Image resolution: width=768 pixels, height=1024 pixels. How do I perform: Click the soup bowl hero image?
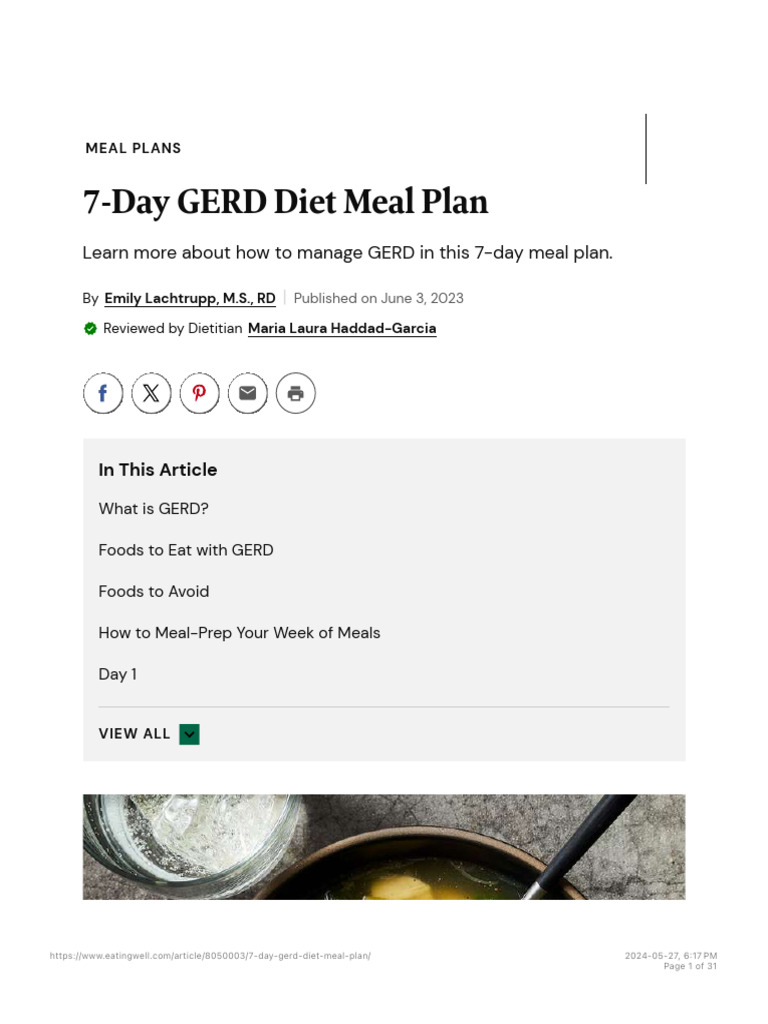tap(384, 846)
